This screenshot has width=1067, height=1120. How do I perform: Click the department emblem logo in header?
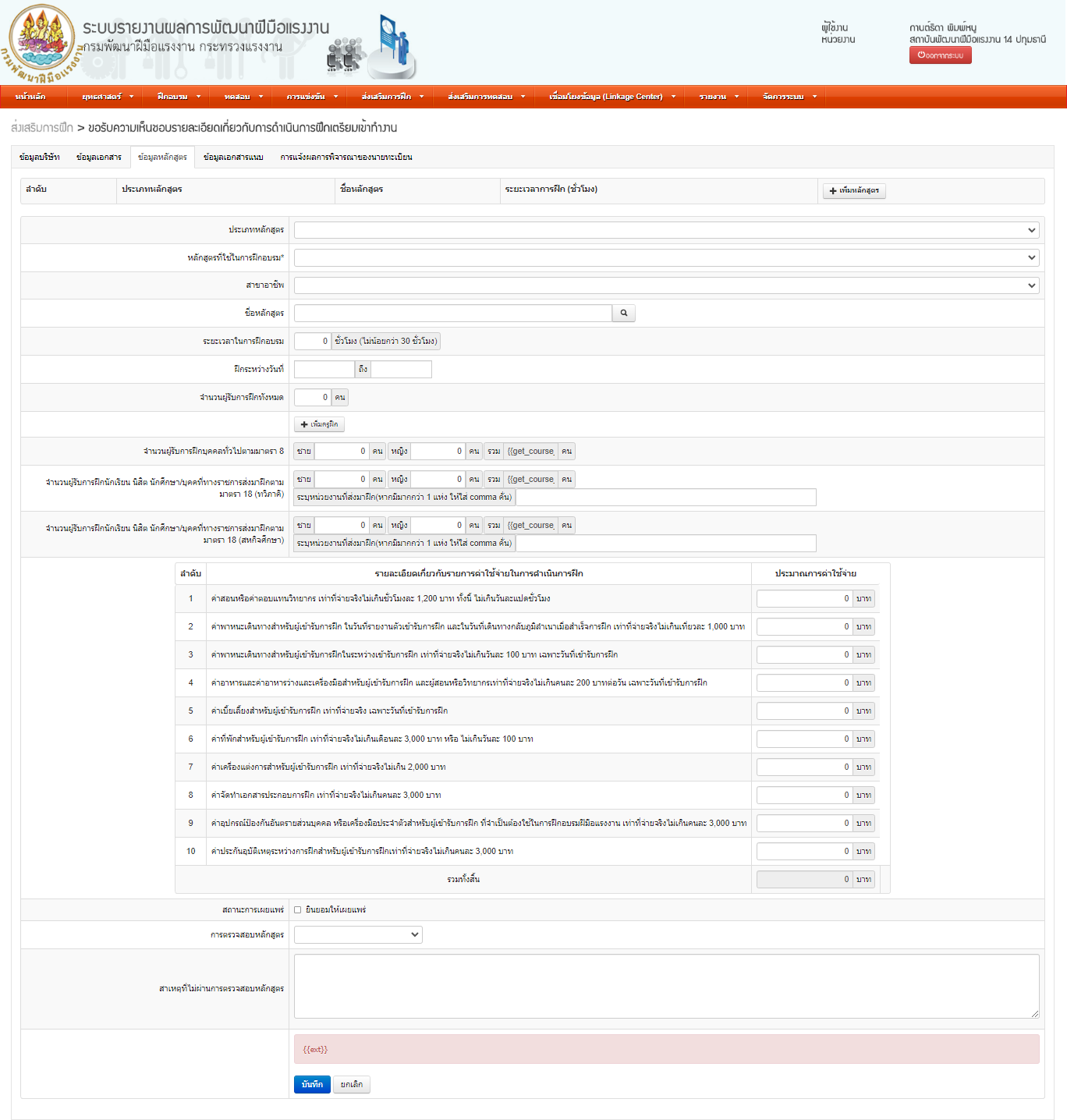41,42
